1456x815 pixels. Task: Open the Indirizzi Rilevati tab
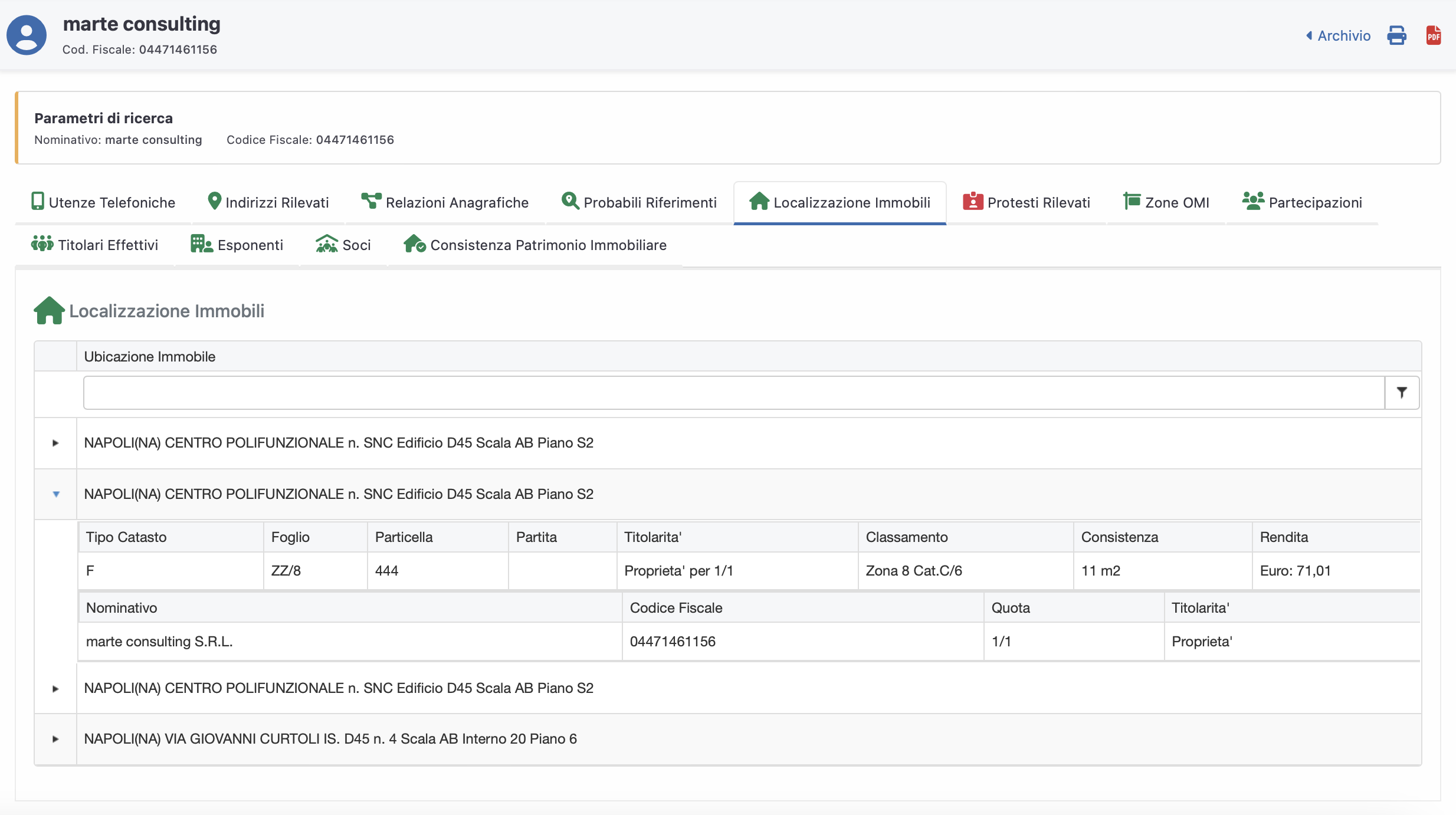(268, 202)
